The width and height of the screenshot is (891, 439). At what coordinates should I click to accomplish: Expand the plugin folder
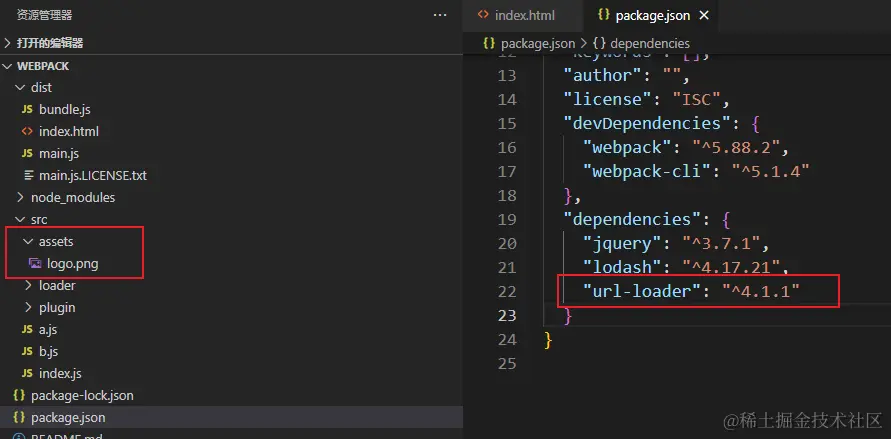(x=28, y=307)
